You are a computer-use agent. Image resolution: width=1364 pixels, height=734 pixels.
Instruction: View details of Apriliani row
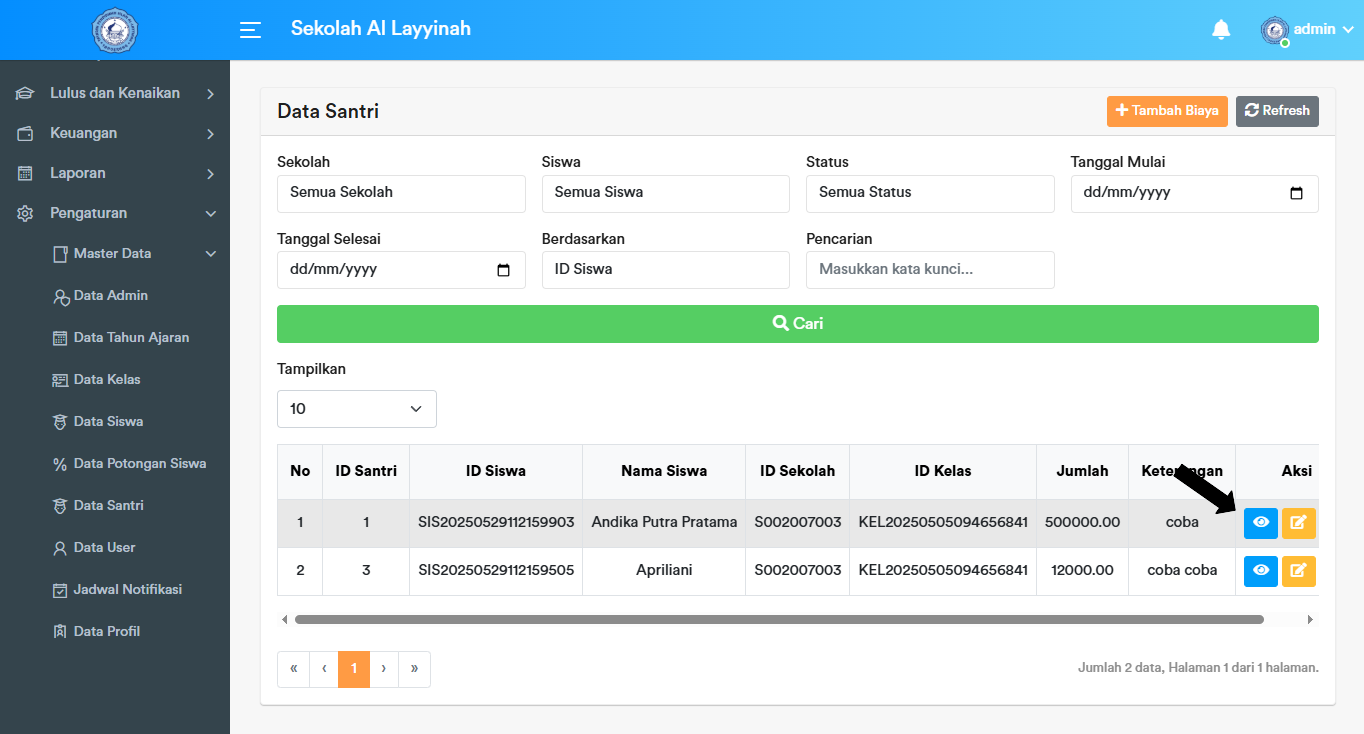[x=1260, y=571]
